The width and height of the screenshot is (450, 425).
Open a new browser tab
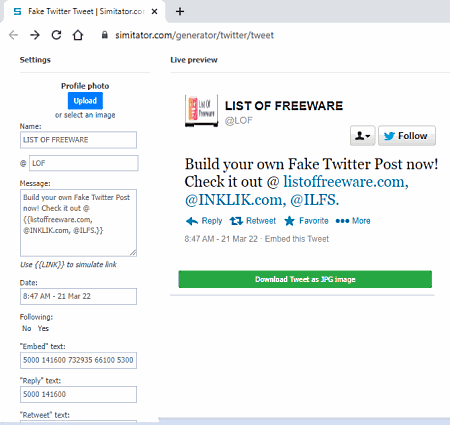180,12
